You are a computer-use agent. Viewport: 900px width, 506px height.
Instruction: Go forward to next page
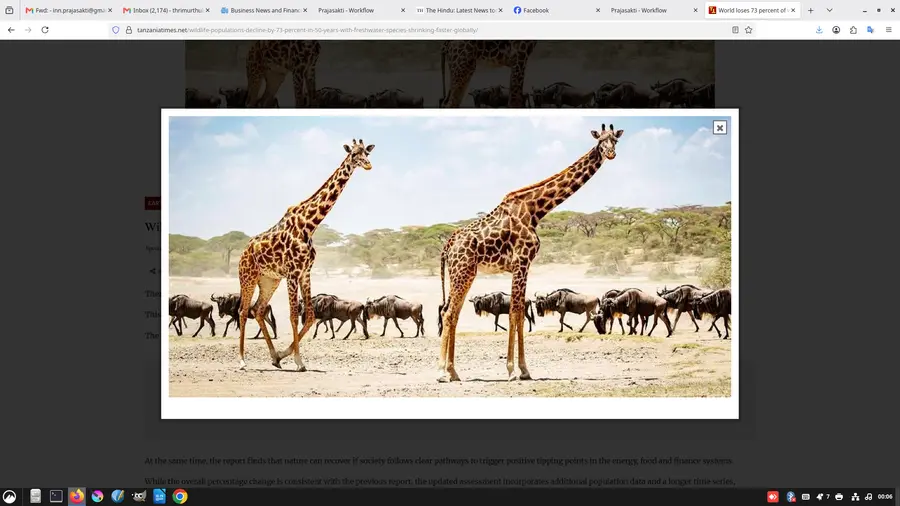(x=28, y=30)
